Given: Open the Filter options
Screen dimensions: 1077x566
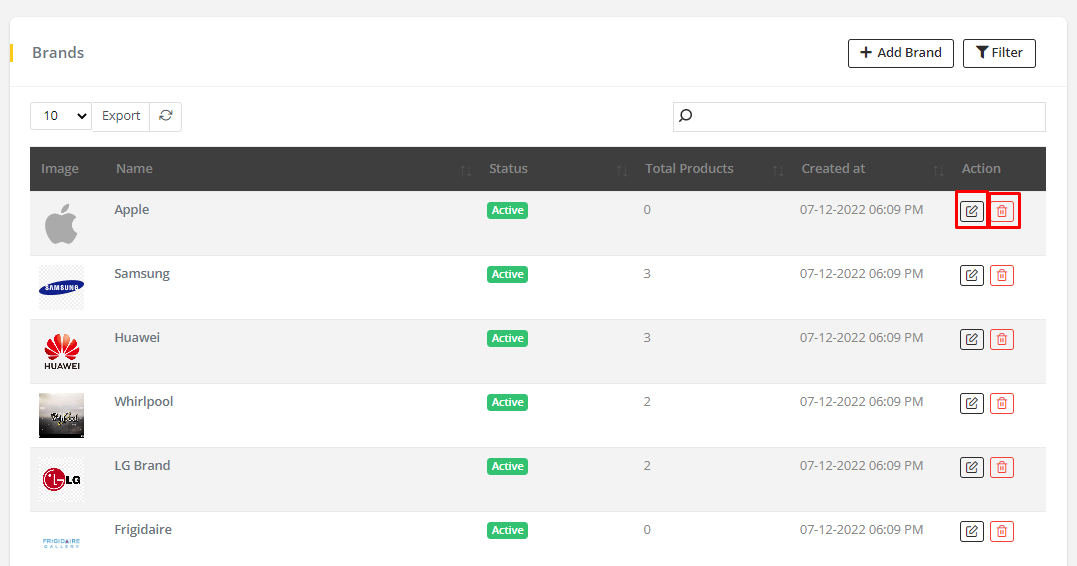Looking at the screenshot, I should coord(999,53).
